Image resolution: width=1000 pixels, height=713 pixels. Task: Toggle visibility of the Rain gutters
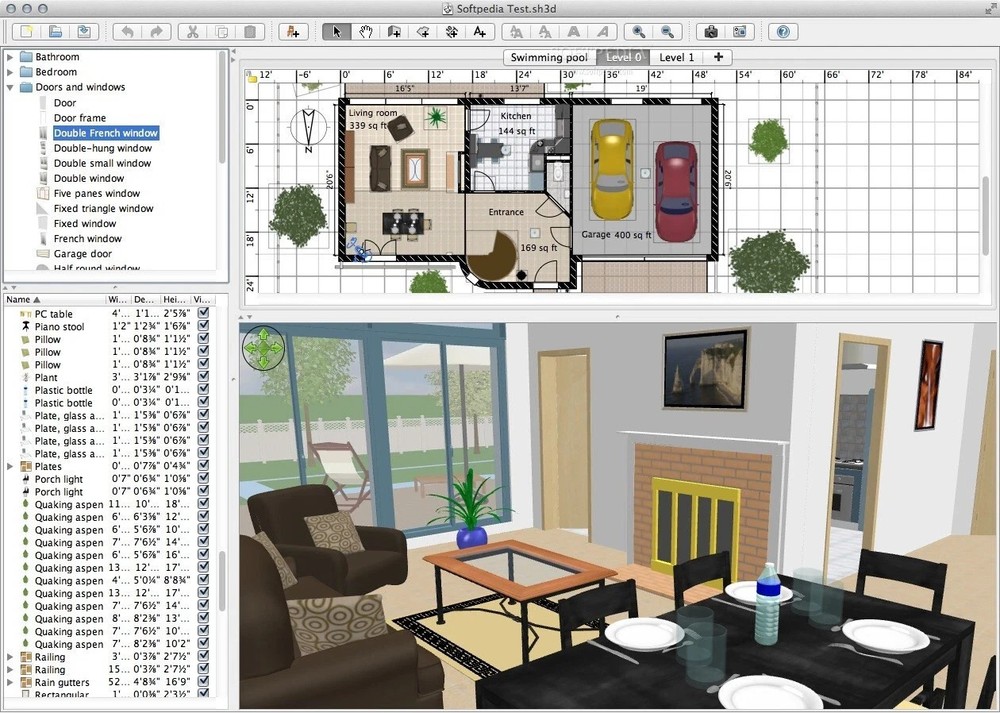coord(201,683)
